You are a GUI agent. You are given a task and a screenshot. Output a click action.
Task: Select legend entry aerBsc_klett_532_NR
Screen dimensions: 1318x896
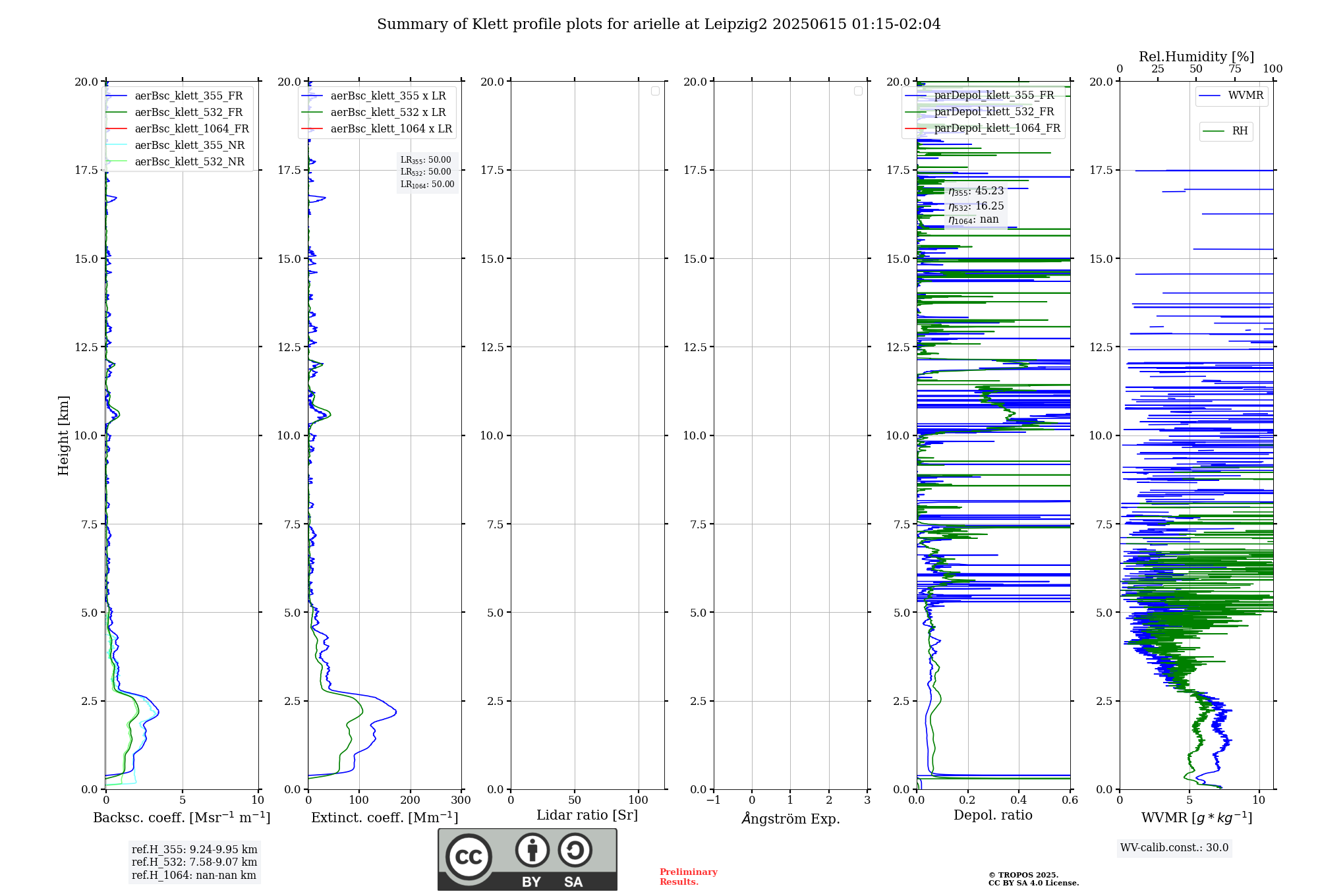190,162
